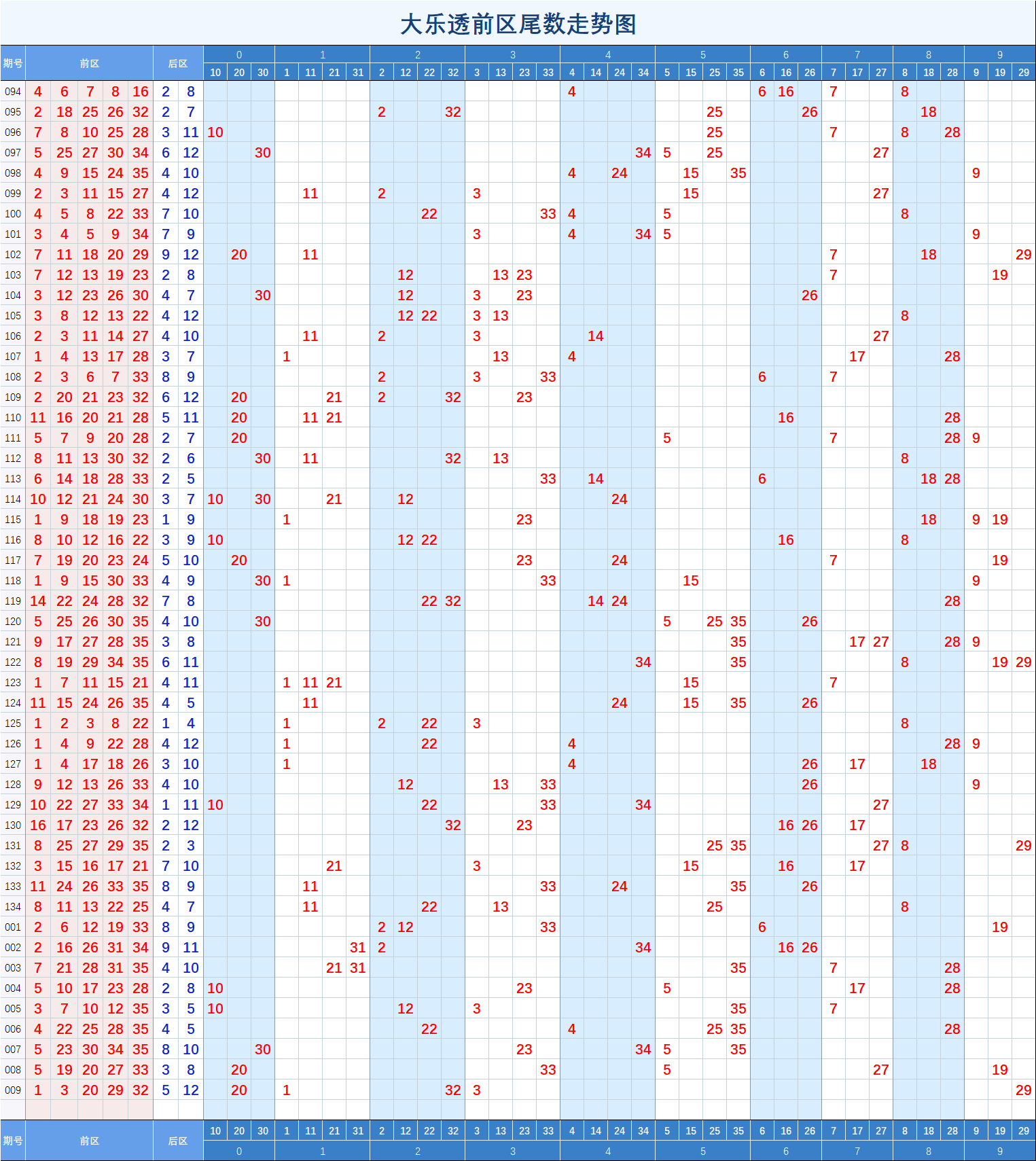This screenshot has height=1161, width=1036.
Task: Click trend cell 10 in row 096
Action: [x=215, y=132]
